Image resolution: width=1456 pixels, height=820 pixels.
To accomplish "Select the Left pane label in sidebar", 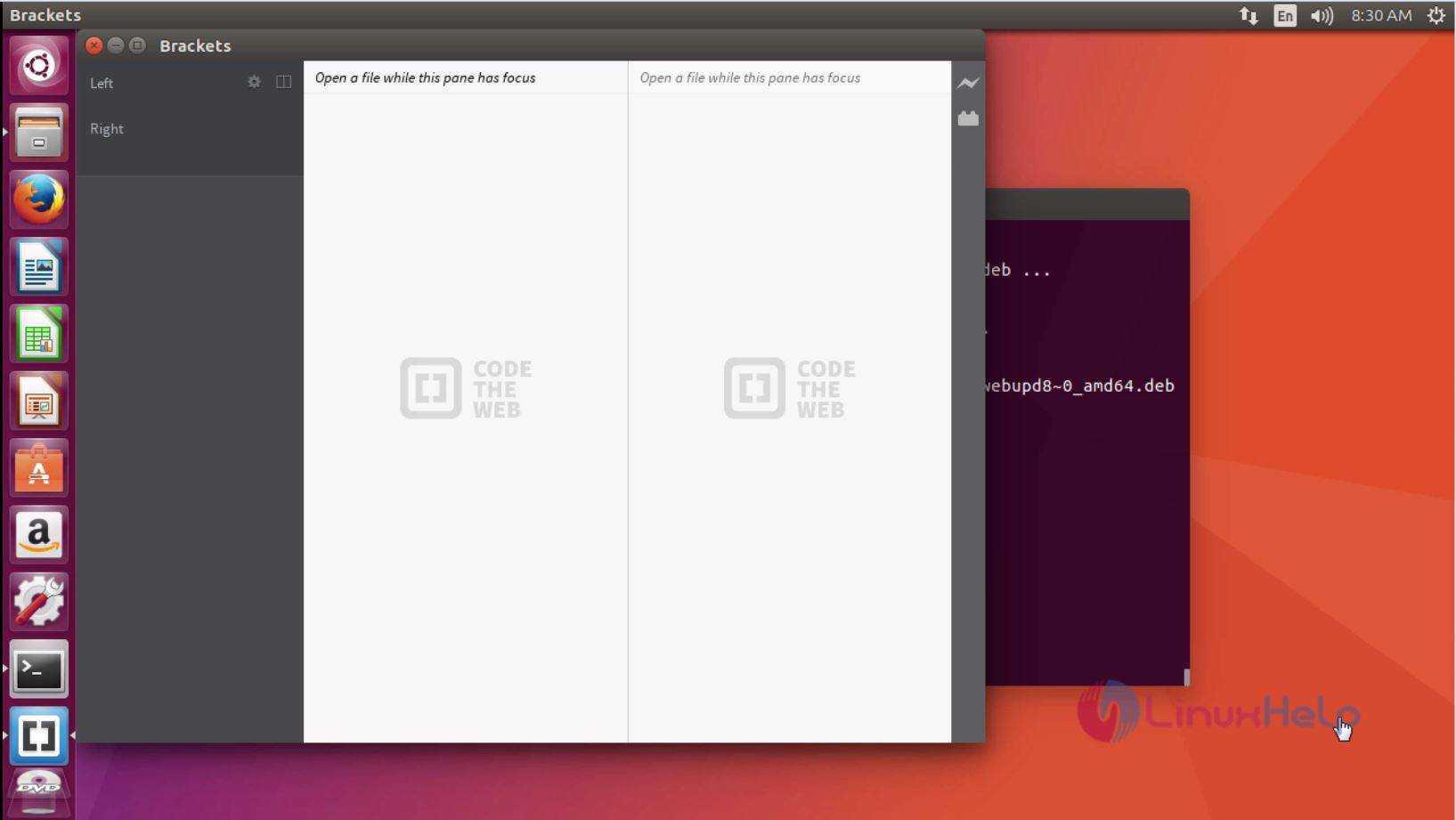I will pyautogui.click(x=102, y=84).
